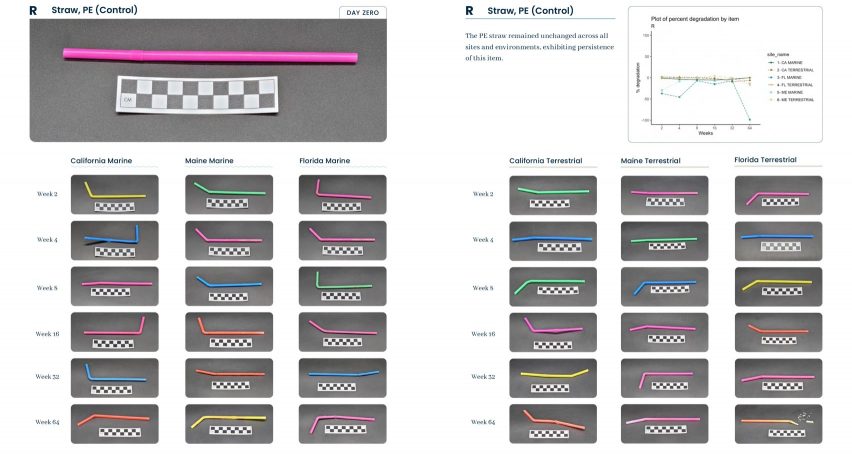Image resolution: width=852 pixels, height=454 pixels.
Task: Open Florida Terrestrial Week 16 orange straw photo
Action: (778, 332)
